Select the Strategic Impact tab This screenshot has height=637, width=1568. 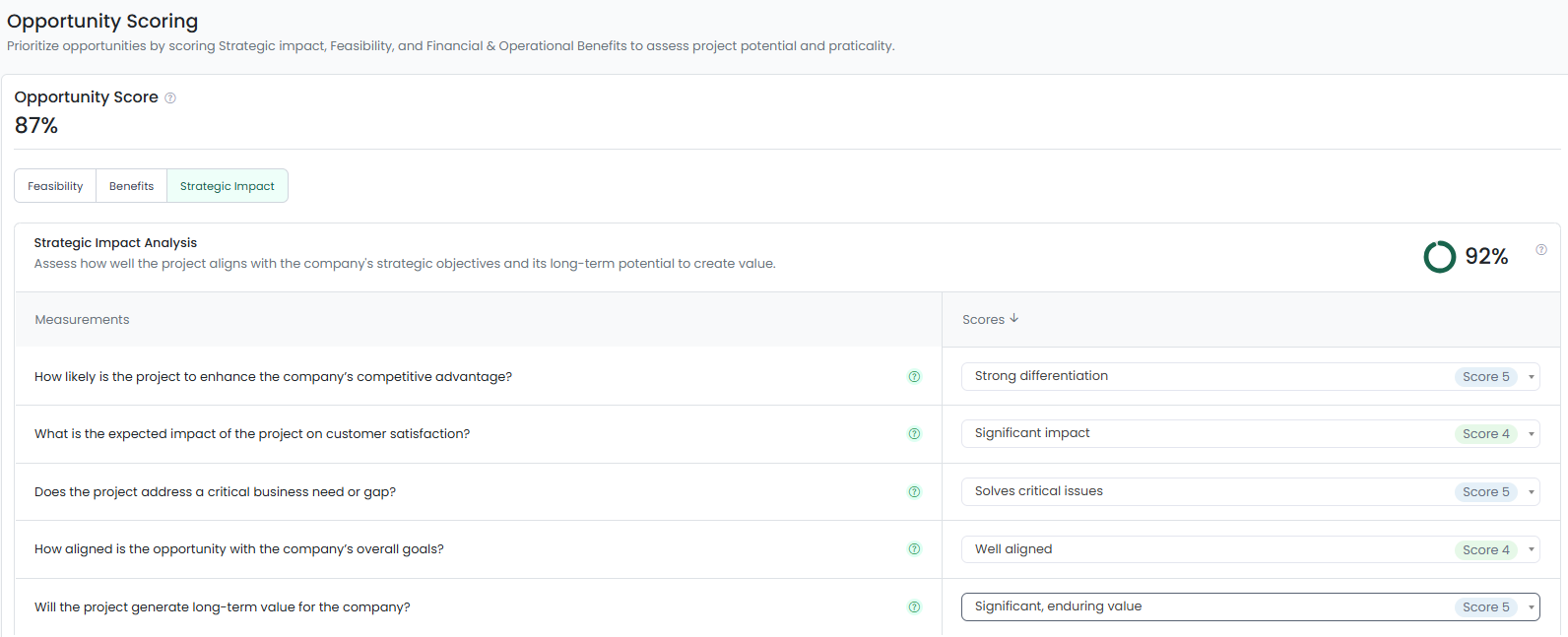[x=228, y=186]
